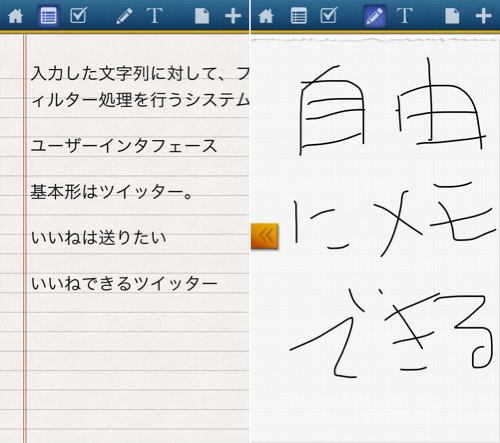
Task: Select the highlighted list view icon, left screen
Action: pos(48,16)
